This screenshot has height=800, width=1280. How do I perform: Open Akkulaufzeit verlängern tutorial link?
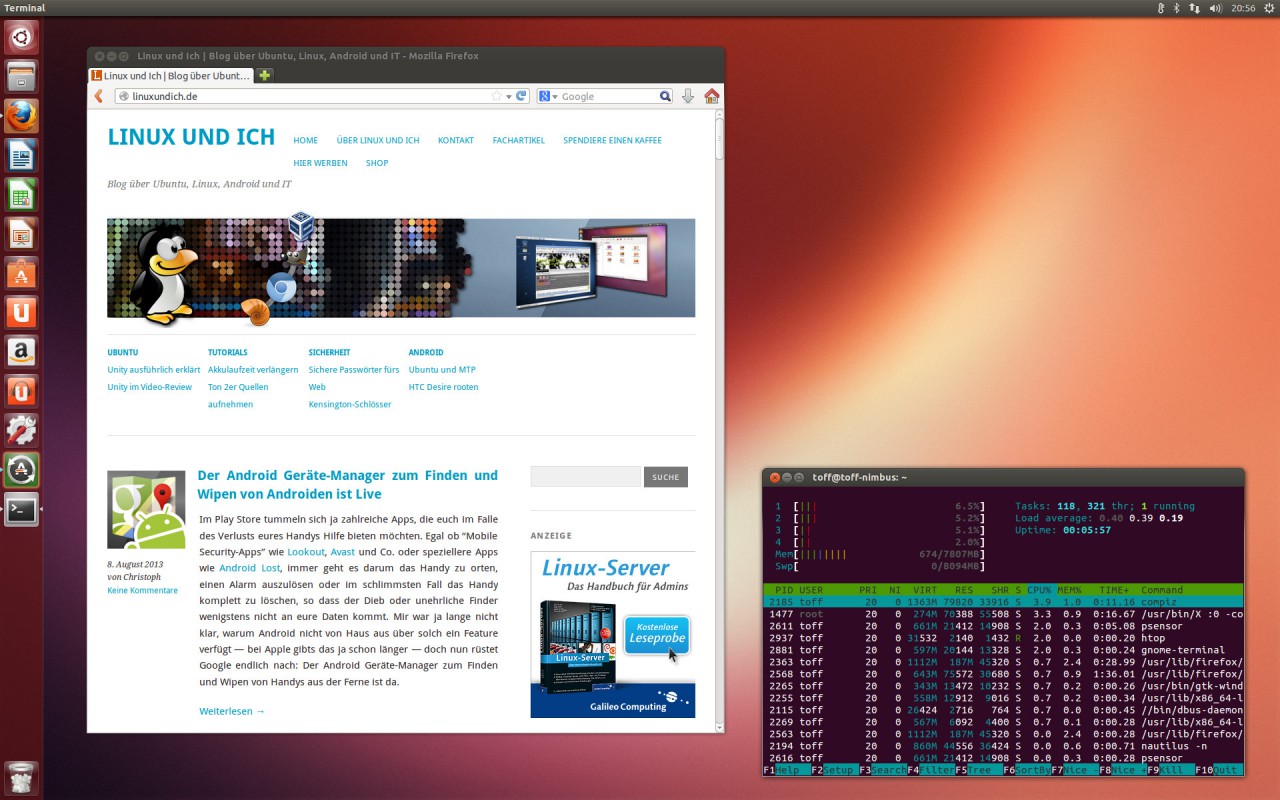coord(253,370)
